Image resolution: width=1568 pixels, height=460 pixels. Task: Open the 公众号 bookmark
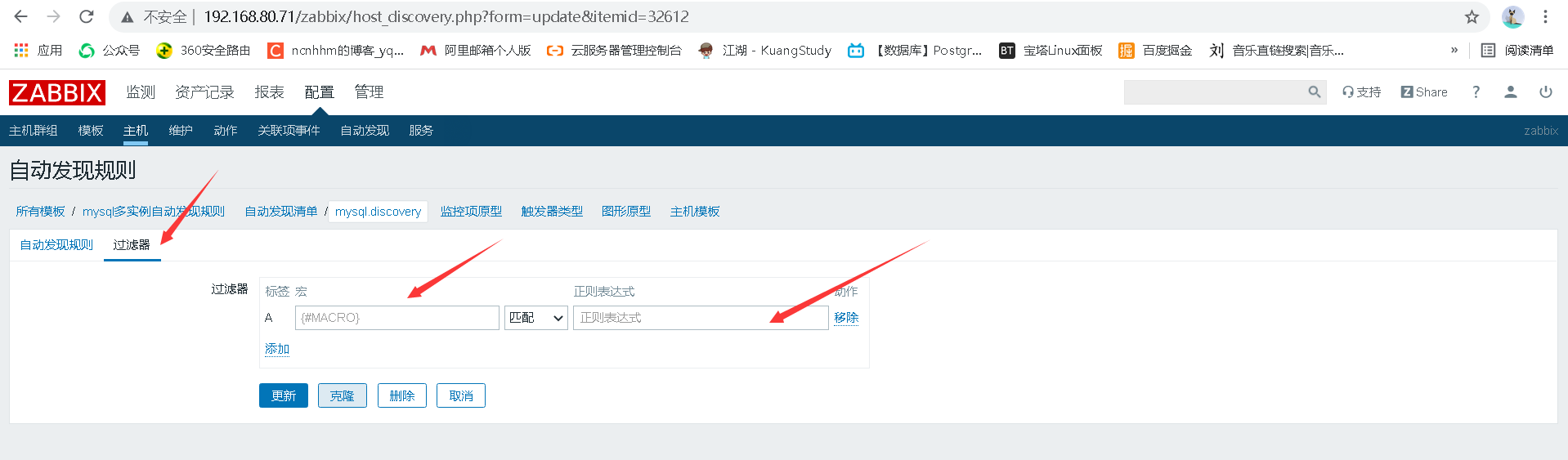(x=110, y=51)
